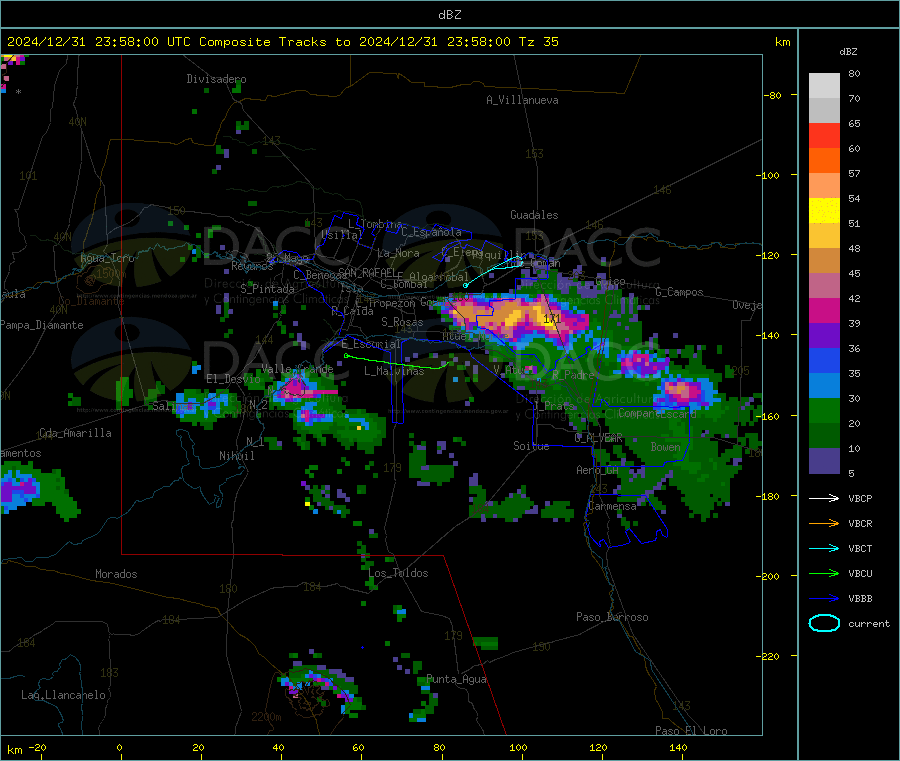Image resolution: width=900 pixels, height=761 pixels.
Task: Click the -80 km y-axis tick label
Action: tap(773, 95)
